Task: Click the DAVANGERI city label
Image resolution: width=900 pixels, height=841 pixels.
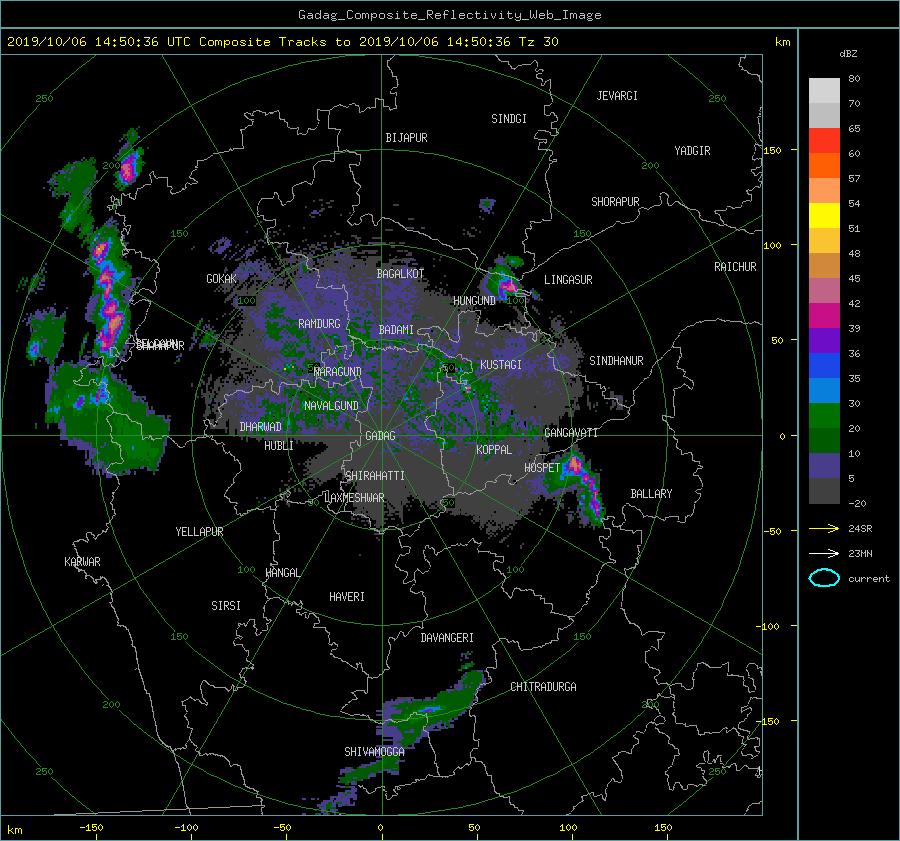Action: 447,638
